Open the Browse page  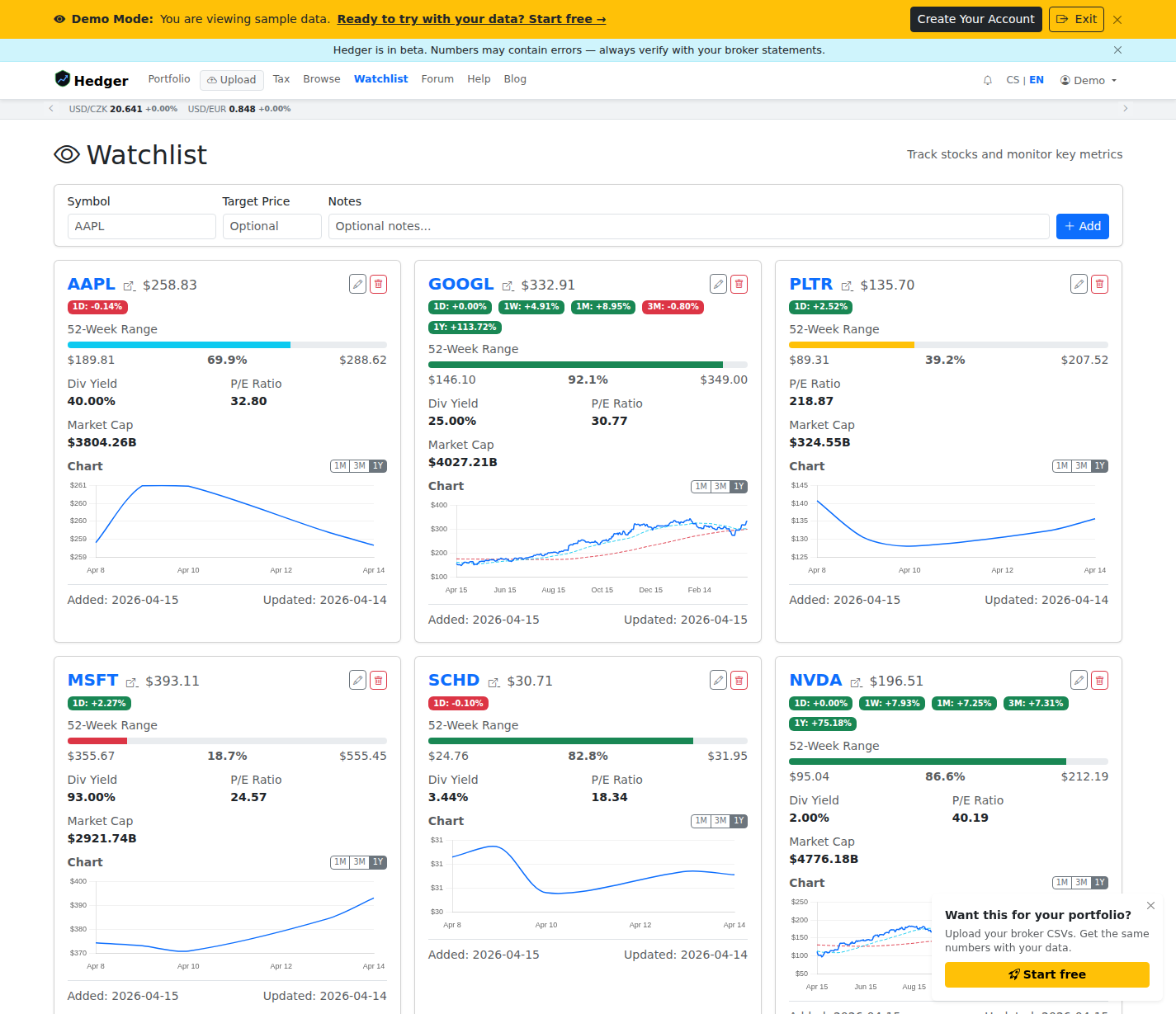point(322,79)
